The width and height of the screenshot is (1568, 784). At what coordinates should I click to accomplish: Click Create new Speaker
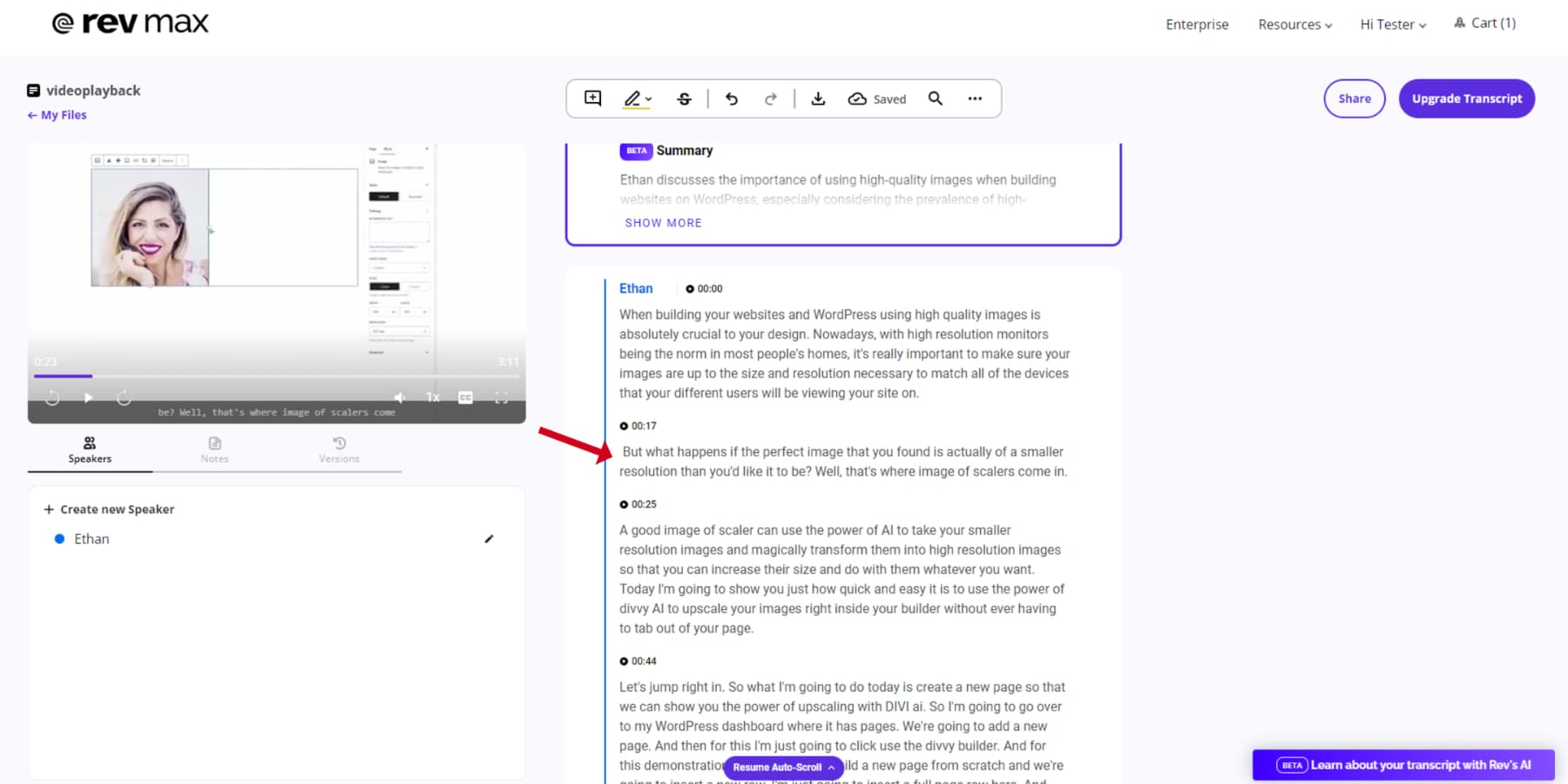(109, 510)
